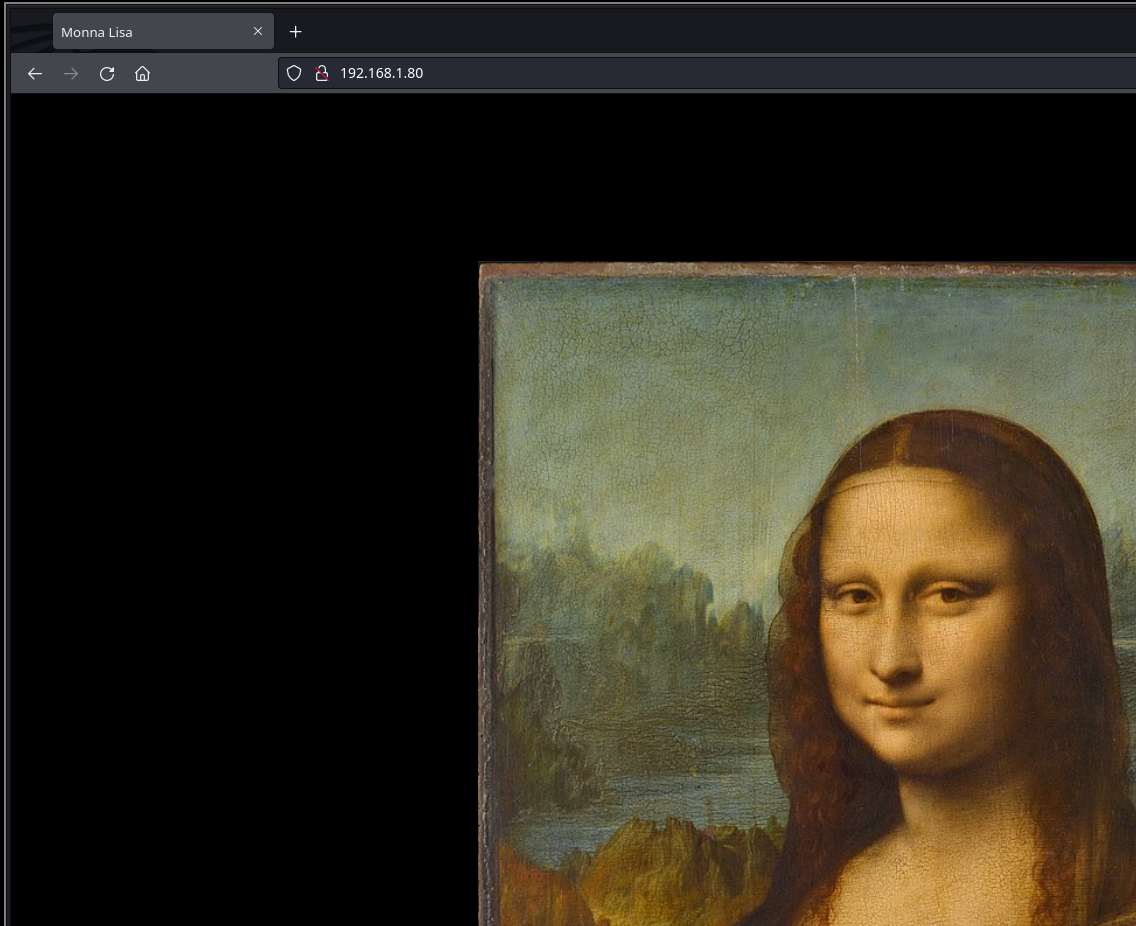
Task: Click the 192.168.1.80 address text
Action: point(381,73)
